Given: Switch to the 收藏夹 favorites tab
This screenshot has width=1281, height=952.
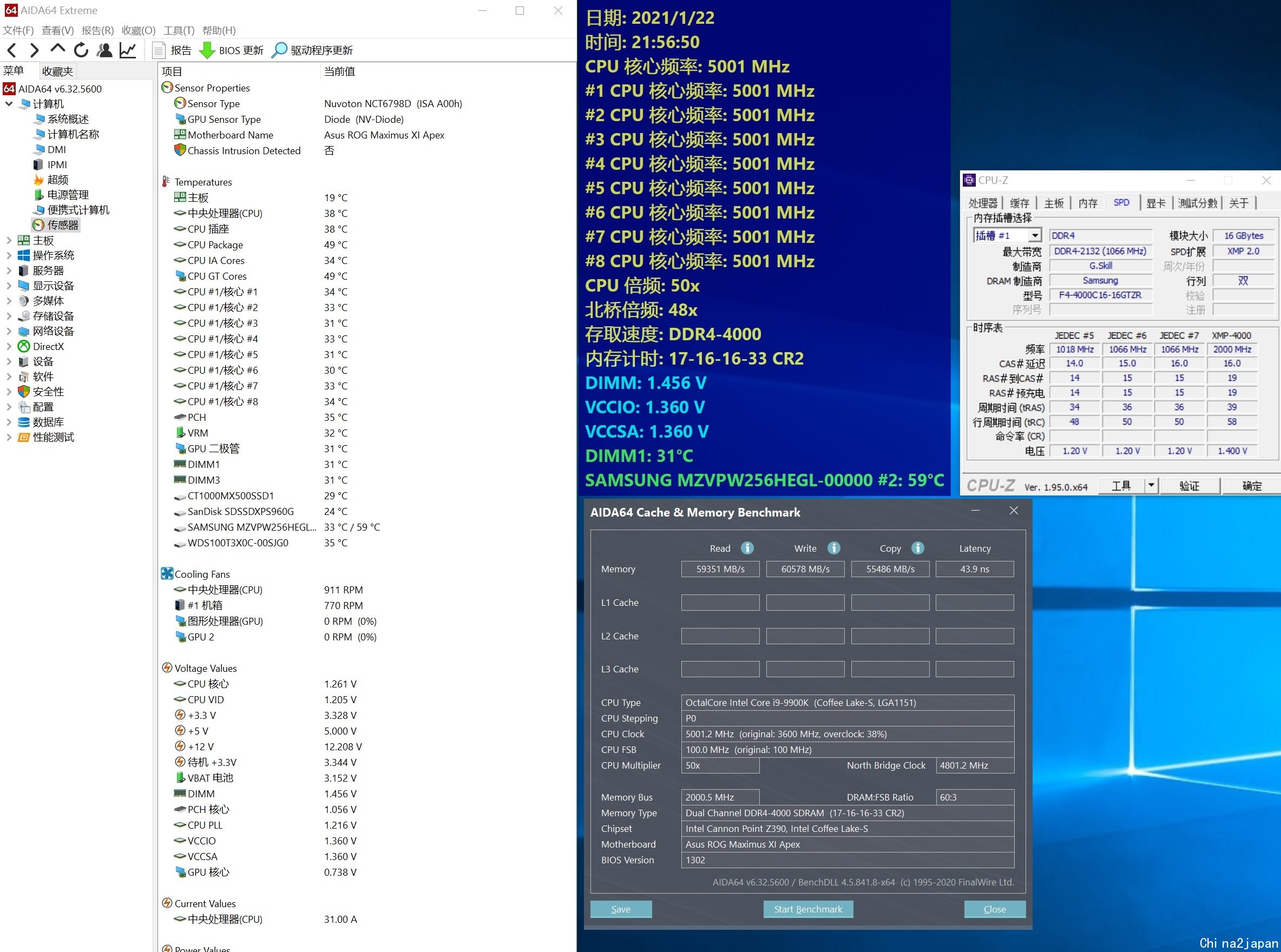Looking at the screenshot, I should point(58,71).
